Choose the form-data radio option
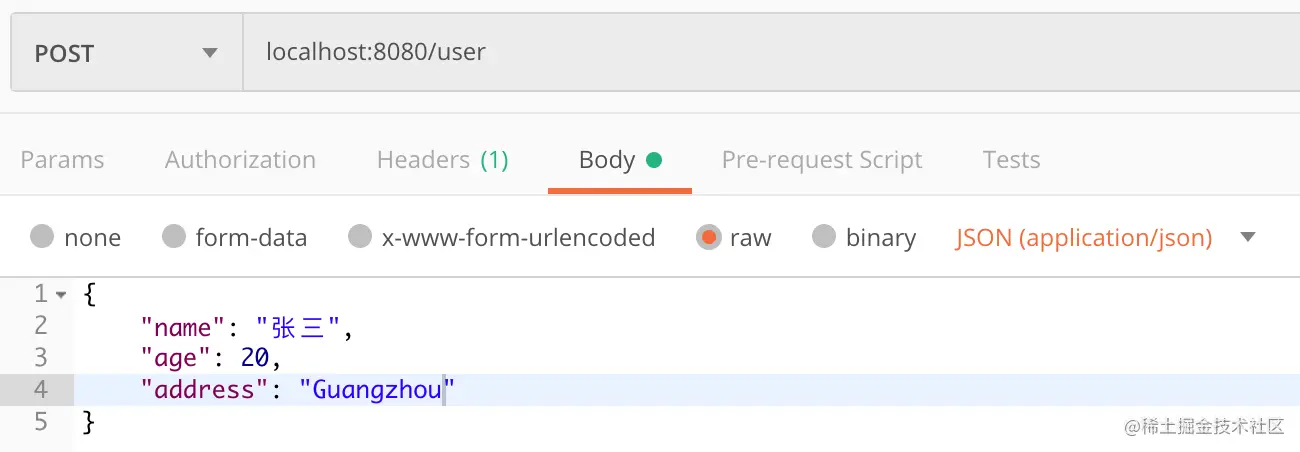1300x452 pixels. point(174,238)
